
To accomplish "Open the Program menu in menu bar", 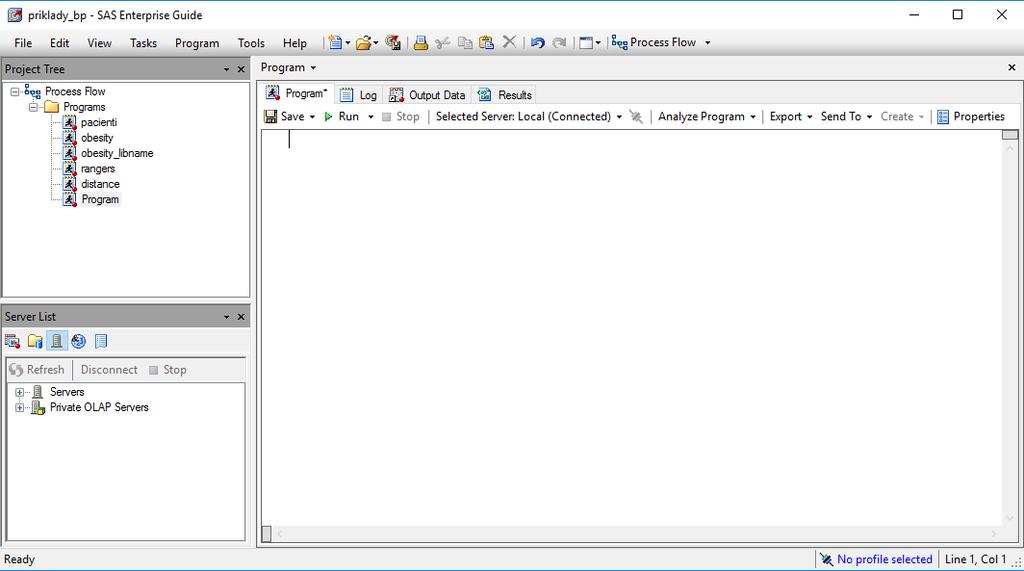I will click(x=197, y=43).
